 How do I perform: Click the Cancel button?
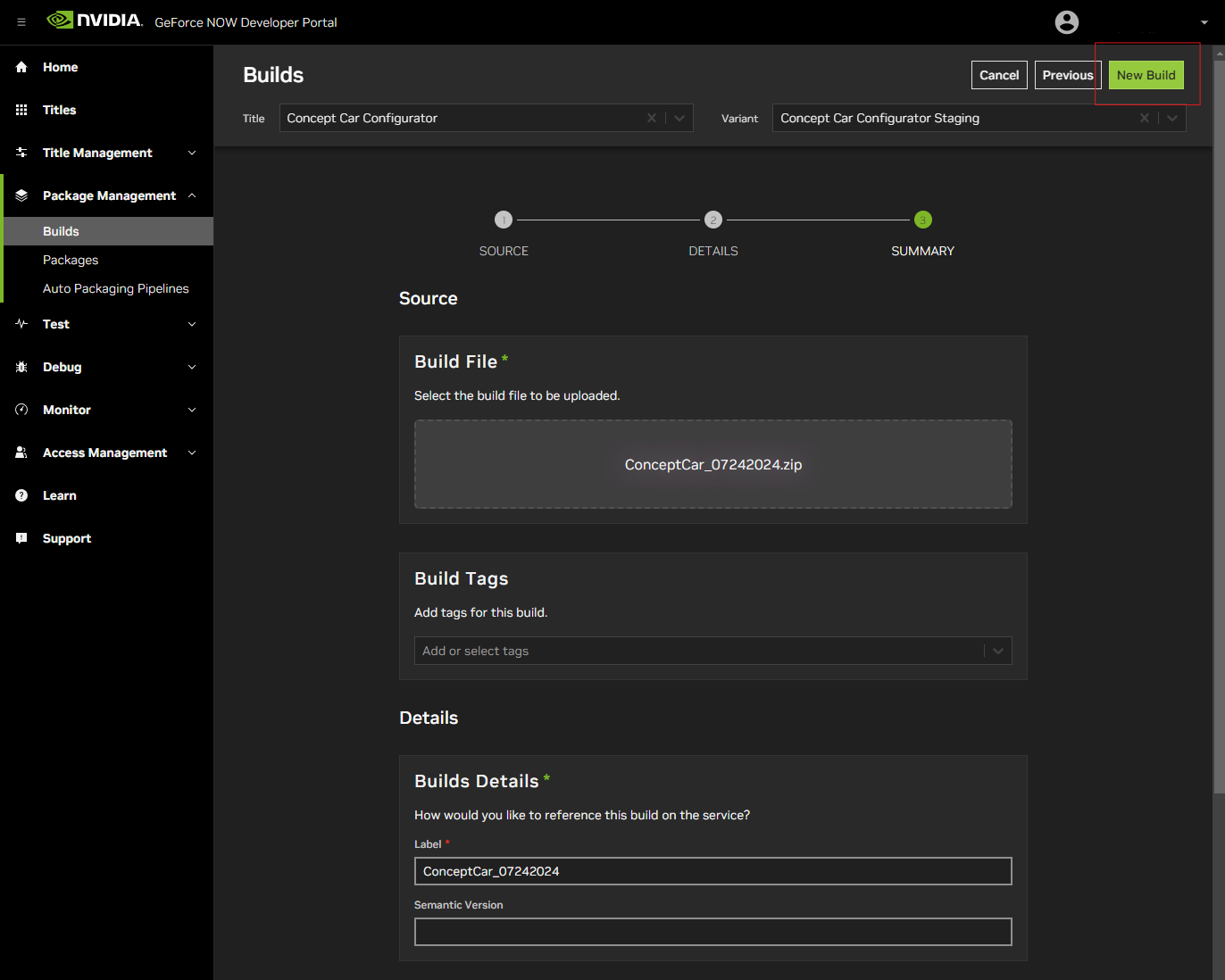point(999,75)
